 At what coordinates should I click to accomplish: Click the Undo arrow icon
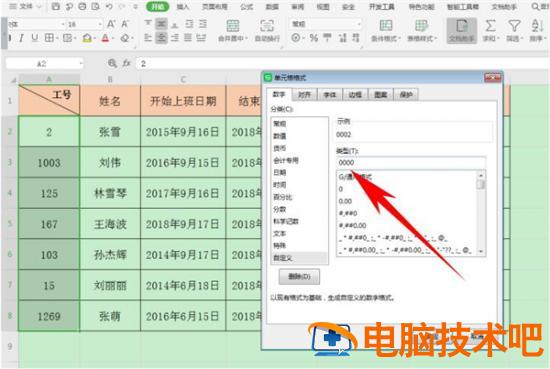click(x=109, y=6)
